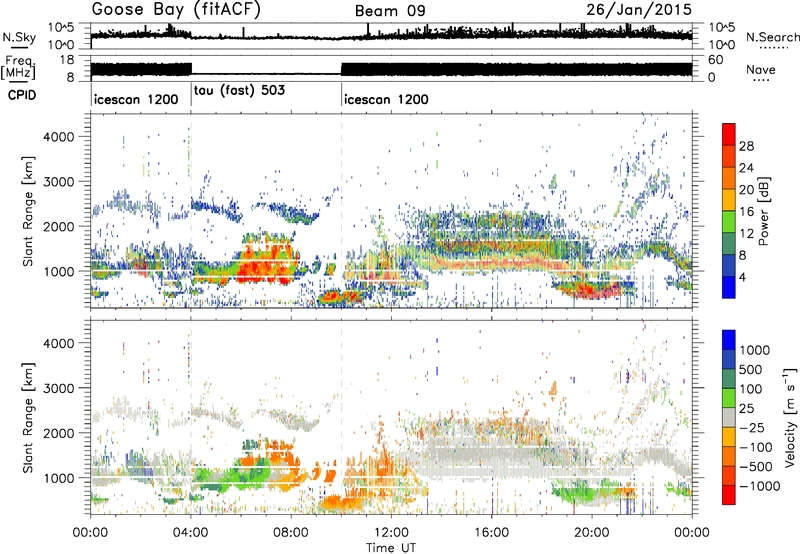Select the N.Sky axis label
Screen dimensions: 800x554
(x=19, y=37)
